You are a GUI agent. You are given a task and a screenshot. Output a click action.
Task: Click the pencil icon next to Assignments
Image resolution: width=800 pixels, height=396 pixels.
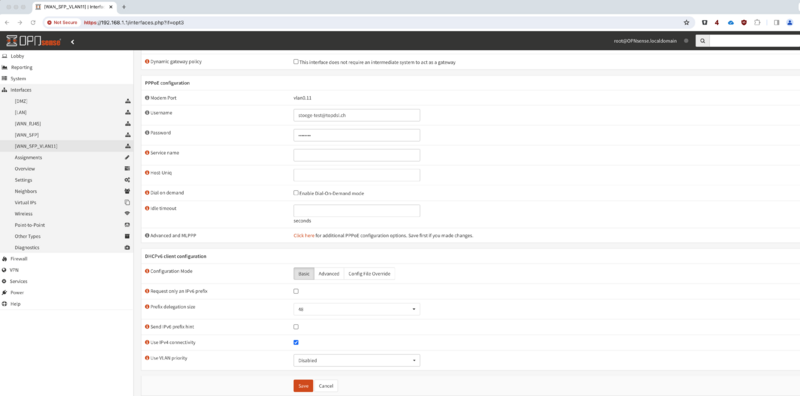click(128, 157)
